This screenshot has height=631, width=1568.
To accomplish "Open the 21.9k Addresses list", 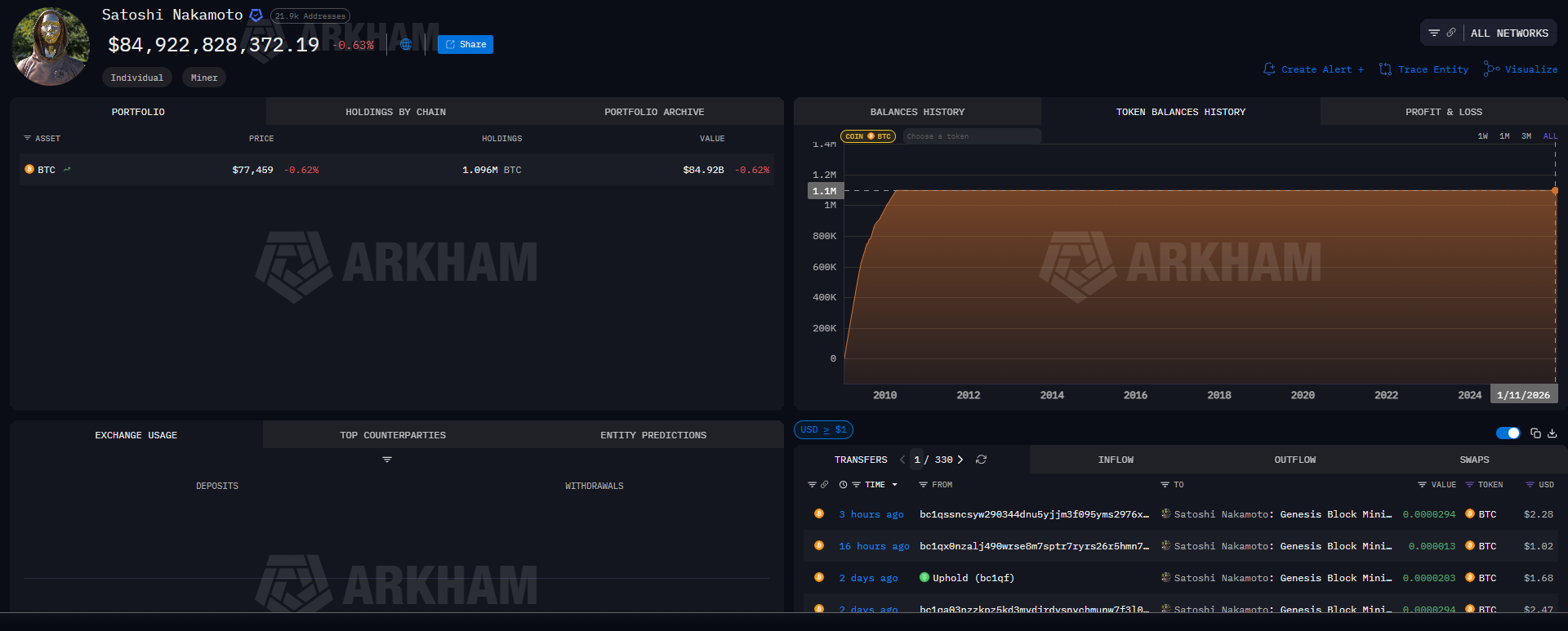I will pos(310,16).
